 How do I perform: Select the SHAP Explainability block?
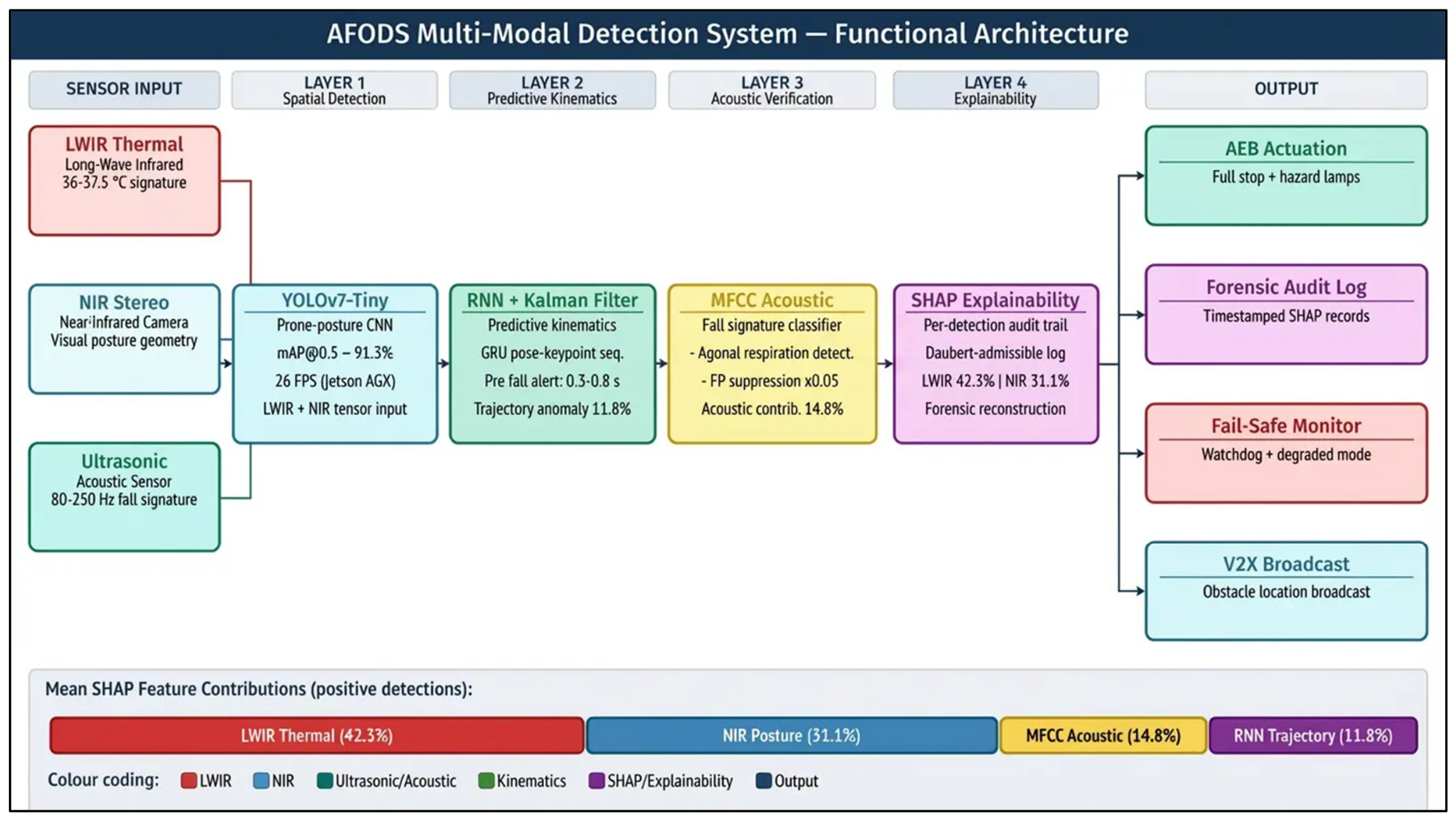pos(996,364)
